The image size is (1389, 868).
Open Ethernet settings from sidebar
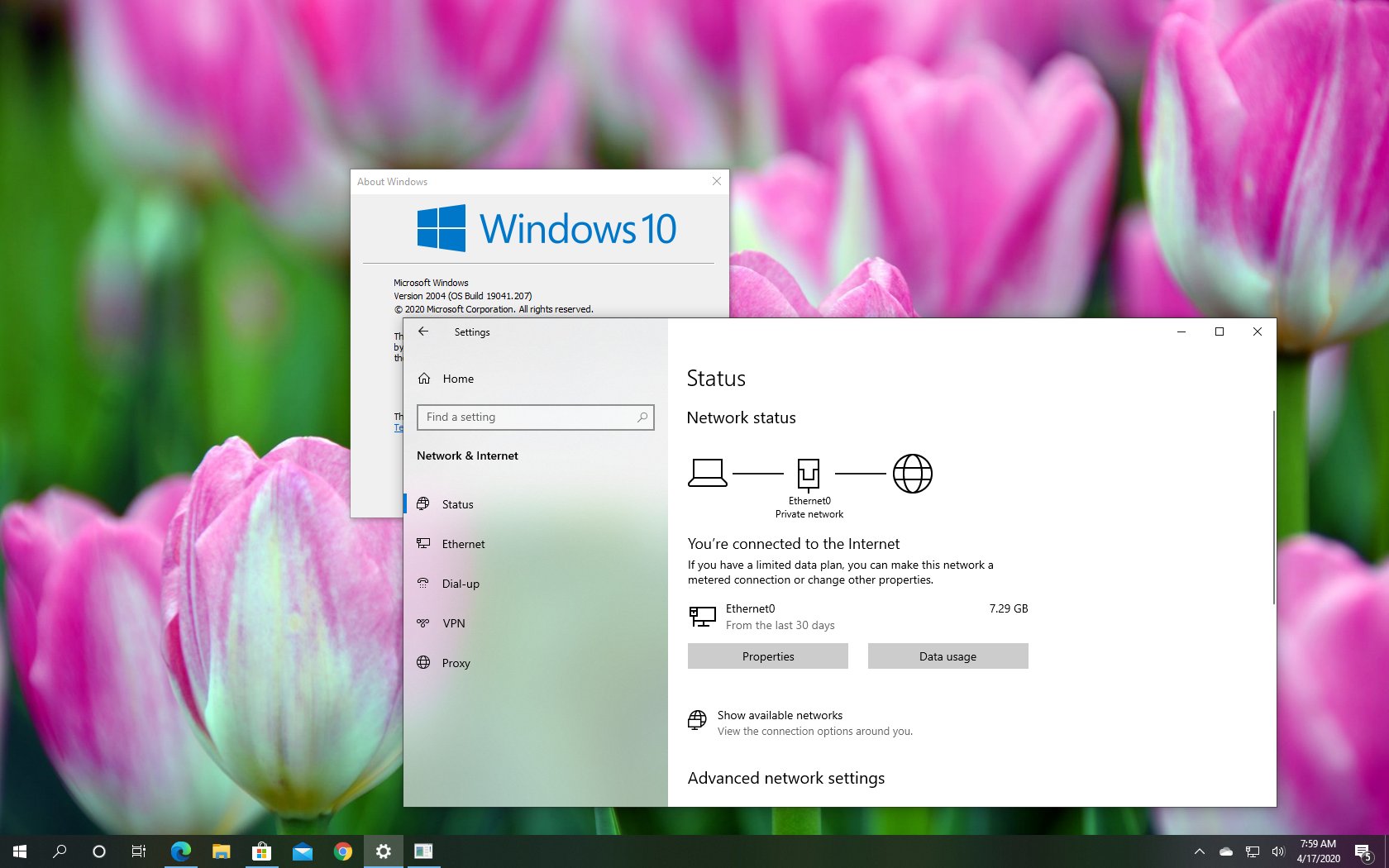(x=462, y=544)
